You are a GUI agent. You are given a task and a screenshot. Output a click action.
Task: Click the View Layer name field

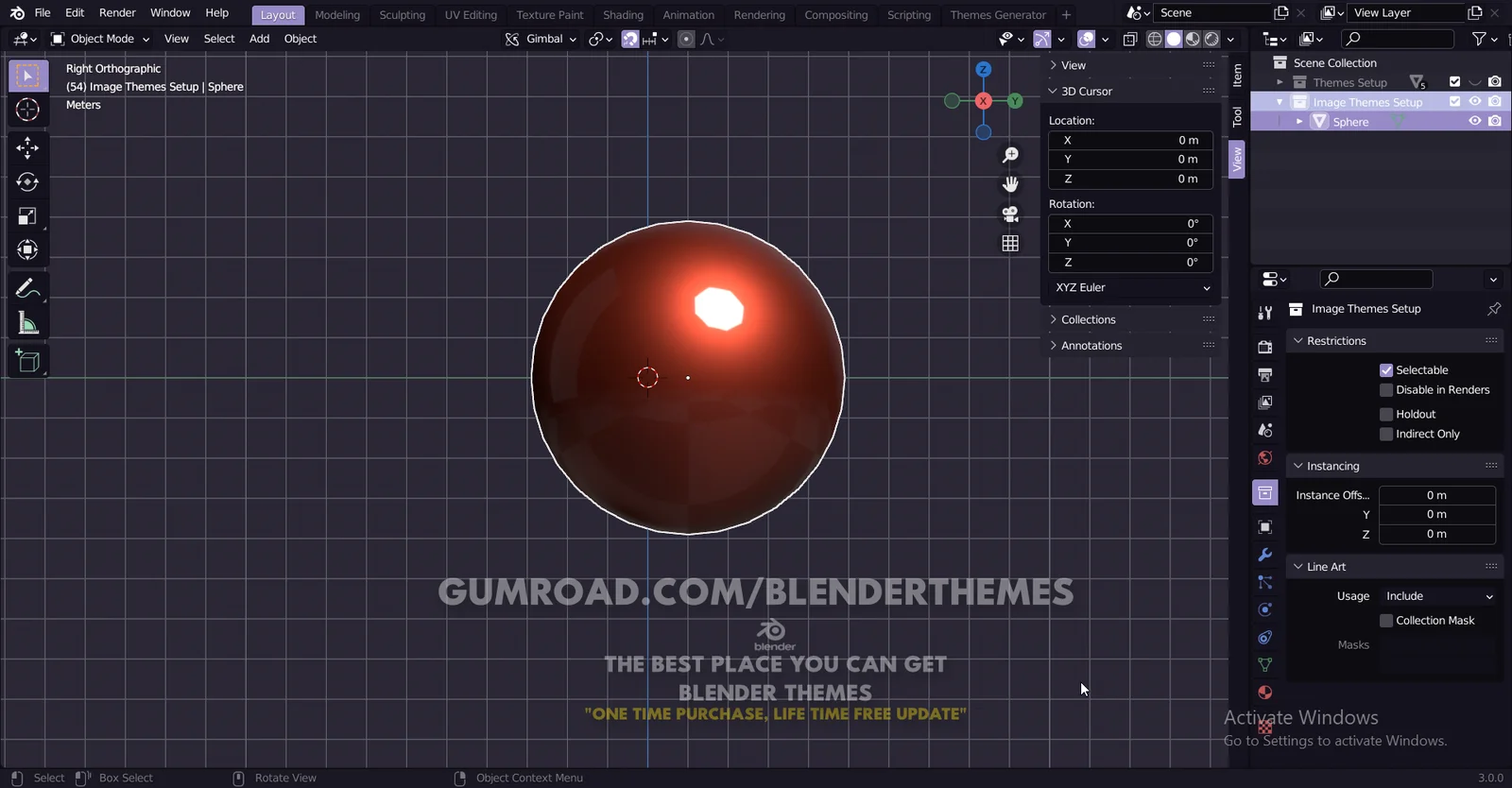click(x=1406, y=13)
